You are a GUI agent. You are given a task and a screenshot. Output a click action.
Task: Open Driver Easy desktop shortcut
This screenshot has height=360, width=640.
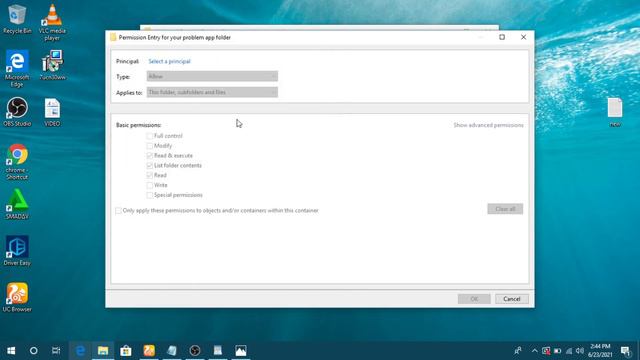pos(17,250)
